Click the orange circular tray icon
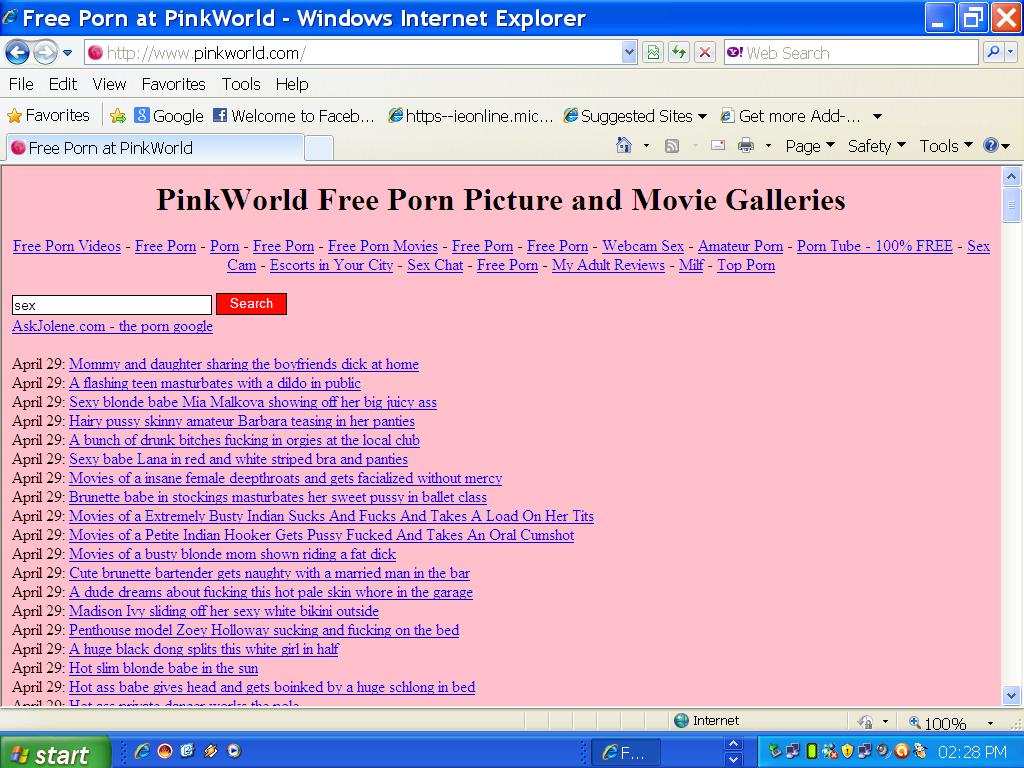 point(901,751)
